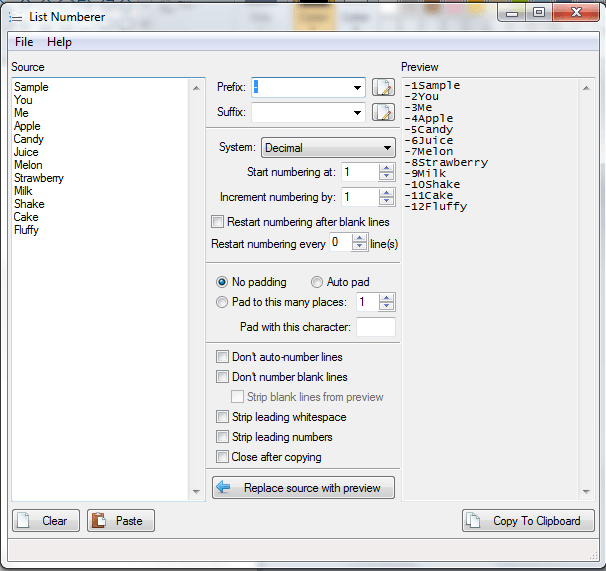Click Preview scrollbar up arrow
This screenshot has width=606, height=571.
tap(586, 88)
